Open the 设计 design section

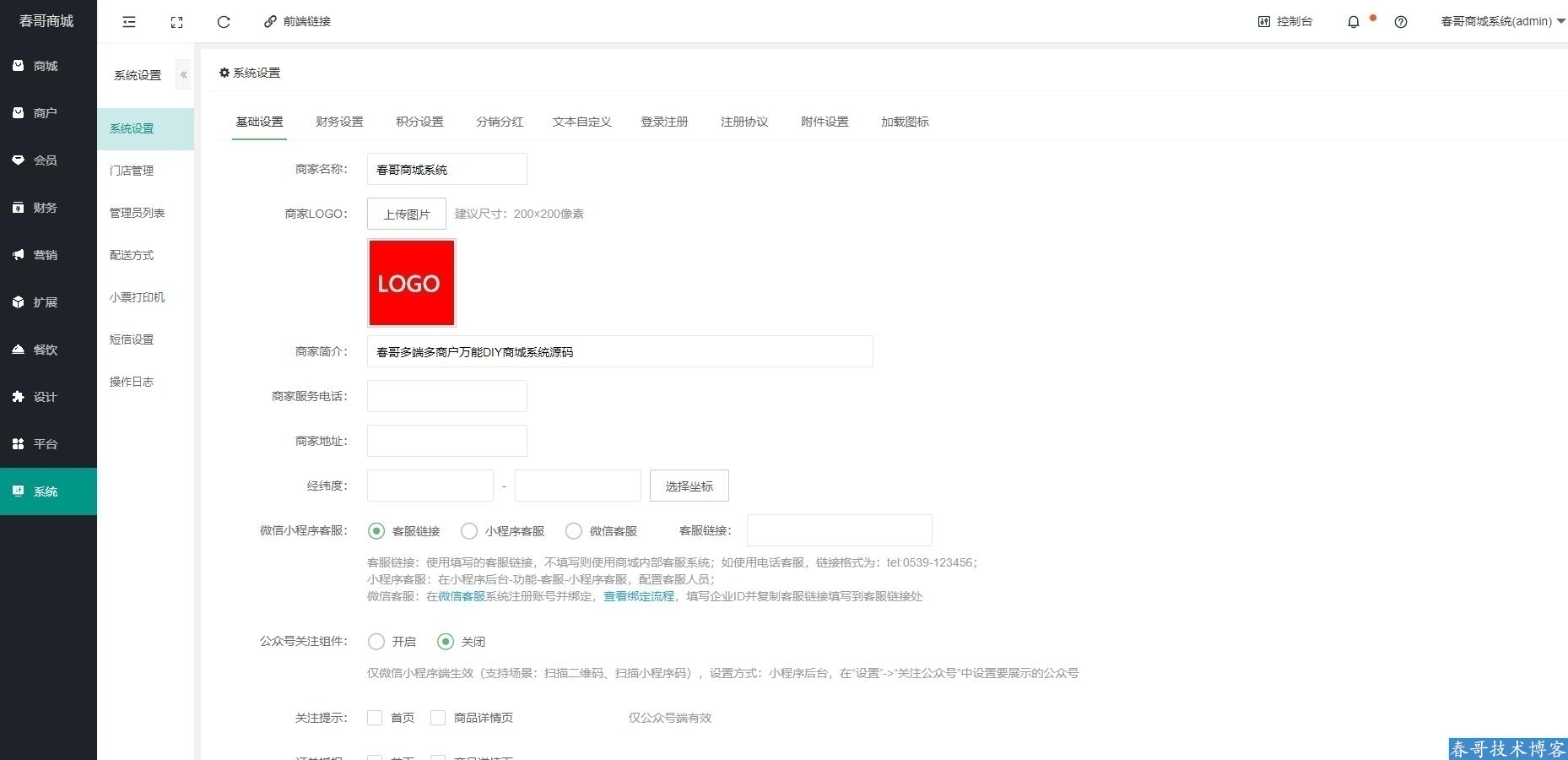[46, 397]
